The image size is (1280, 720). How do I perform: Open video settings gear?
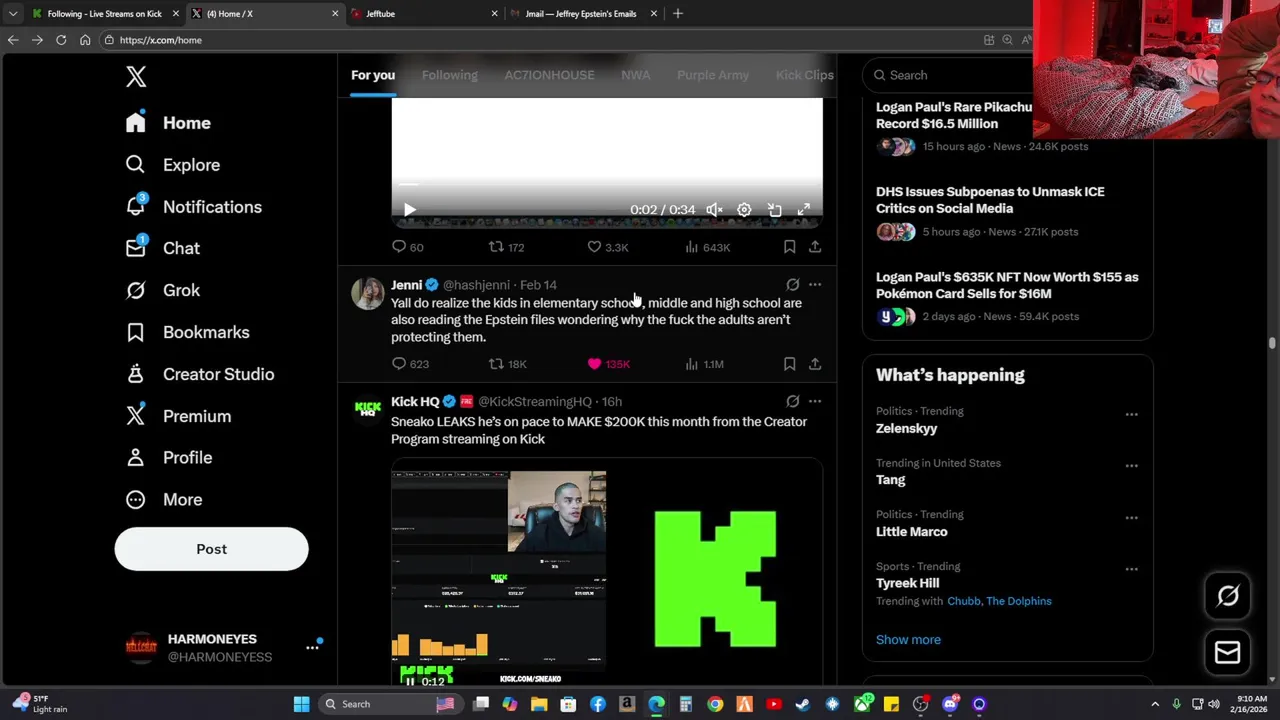744,210
